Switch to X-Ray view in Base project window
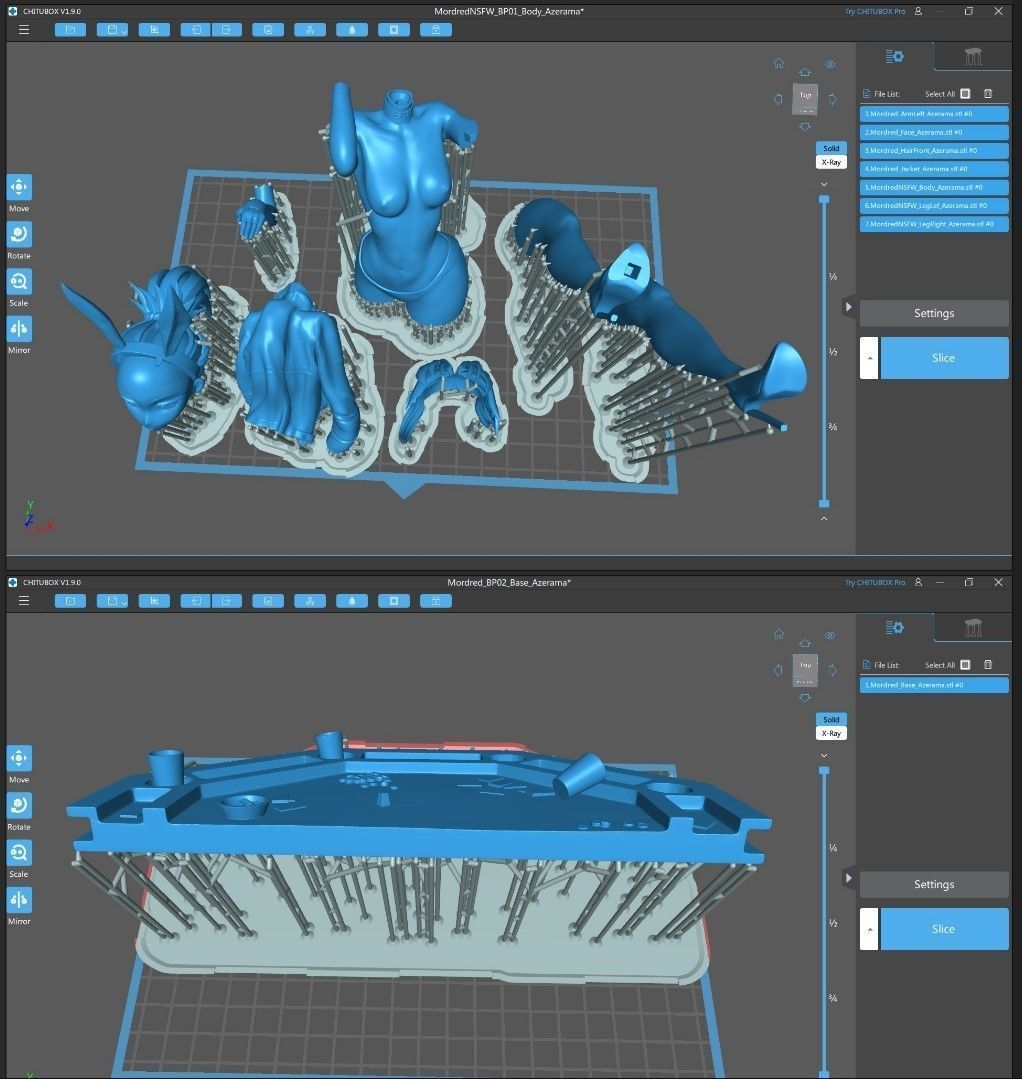Screen dimensions: 1022x1079 tap(831, 734)
